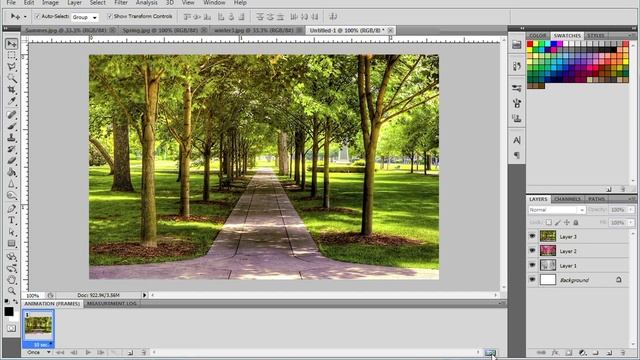Viewport: 640px width, 360px height.
Task: Select the Path Selection tool
Action: pos(11,232)
